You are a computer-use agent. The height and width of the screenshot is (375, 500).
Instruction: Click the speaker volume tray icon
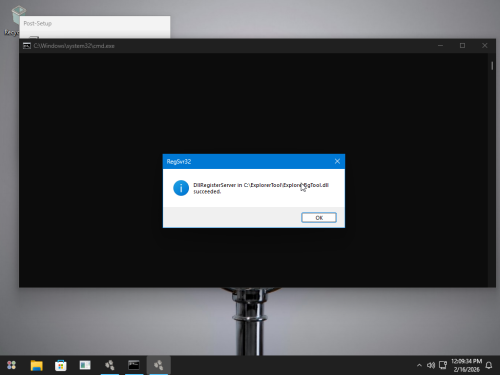tap(431, 365)
